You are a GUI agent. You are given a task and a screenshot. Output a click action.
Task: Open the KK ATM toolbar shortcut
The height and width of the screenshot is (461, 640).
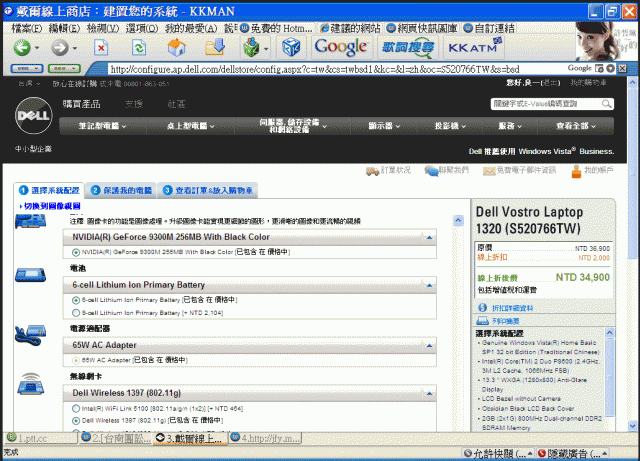tap(475, 47)
